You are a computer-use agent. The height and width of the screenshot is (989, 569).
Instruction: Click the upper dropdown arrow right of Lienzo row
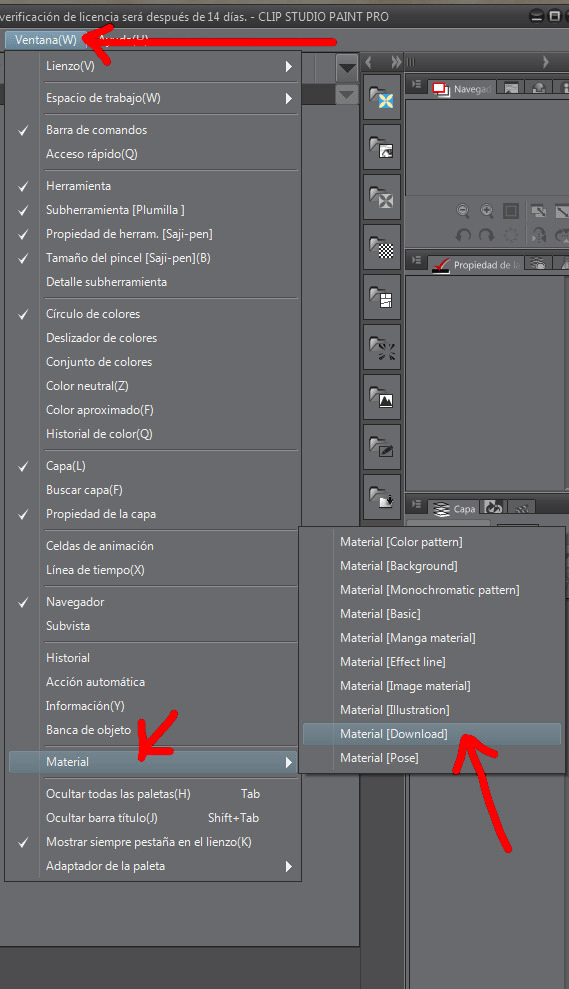point(347,68)
